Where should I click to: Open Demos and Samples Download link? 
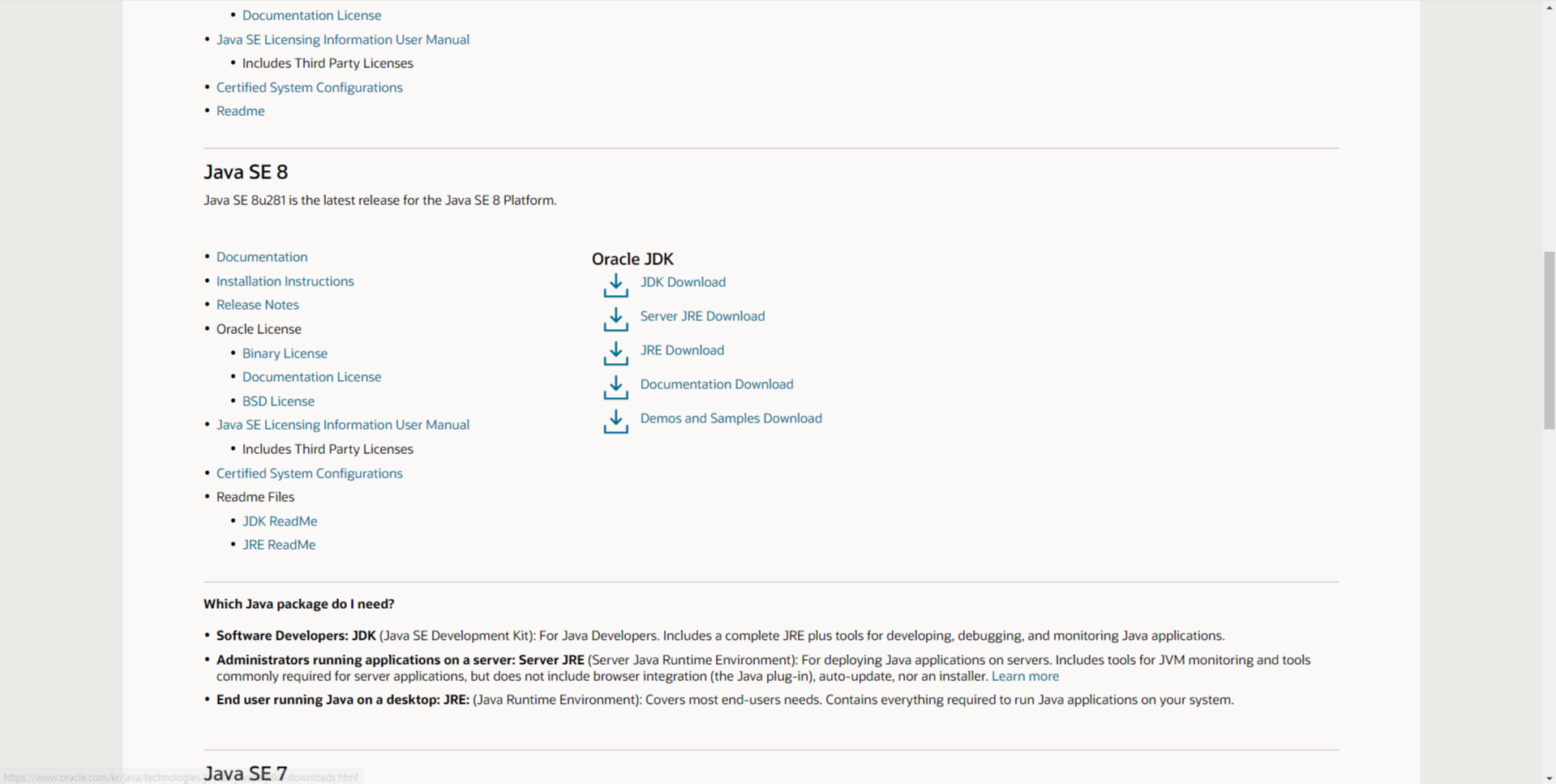tap(731, 418)
